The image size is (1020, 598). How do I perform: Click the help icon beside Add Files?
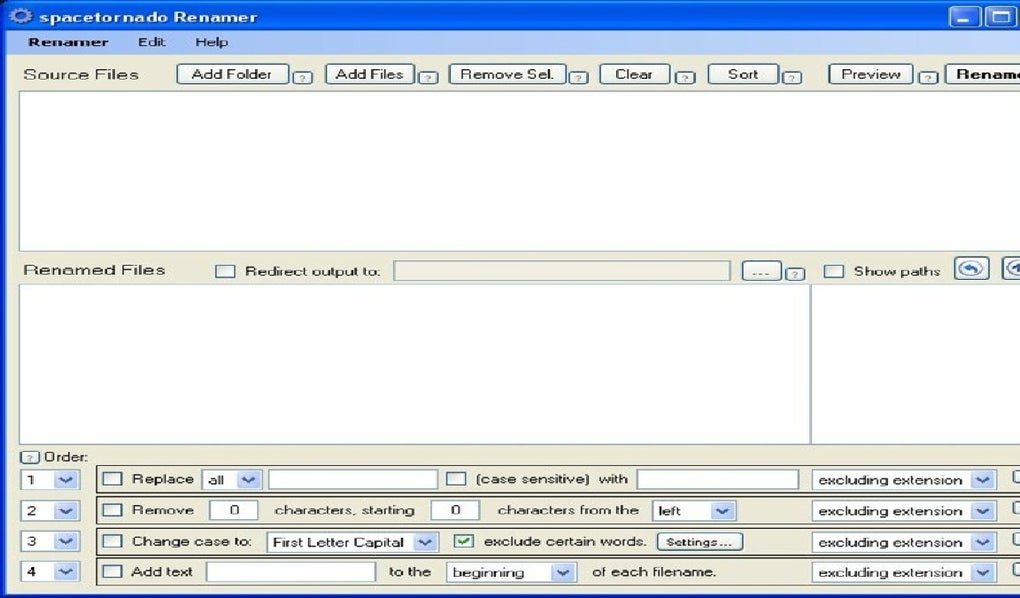point(427,78)
